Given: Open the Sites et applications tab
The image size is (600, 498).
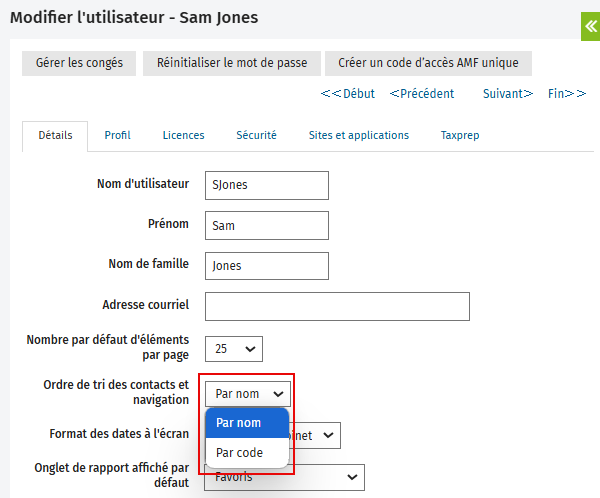Looking at the screenshot, I should tap(358, 135).
